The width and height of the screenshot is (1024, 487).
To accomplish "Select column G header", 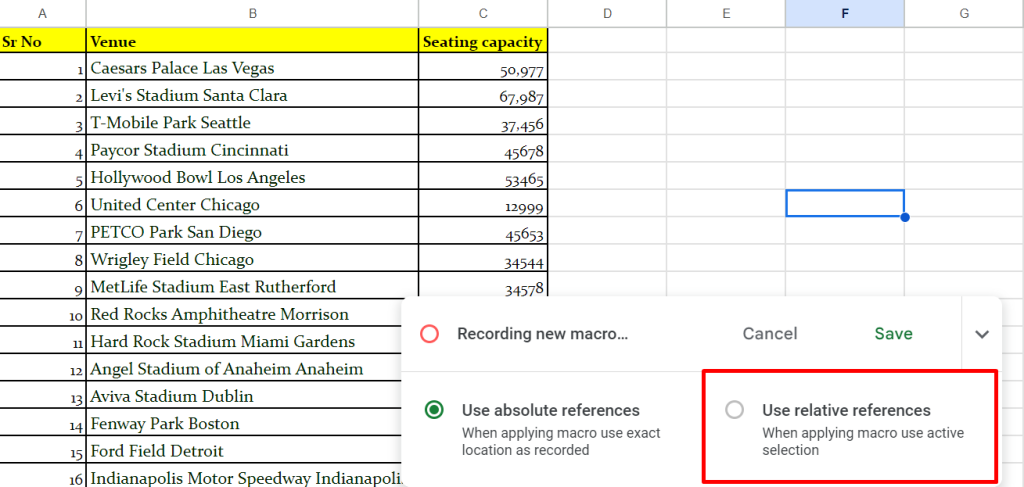I will tap(964, 13).
